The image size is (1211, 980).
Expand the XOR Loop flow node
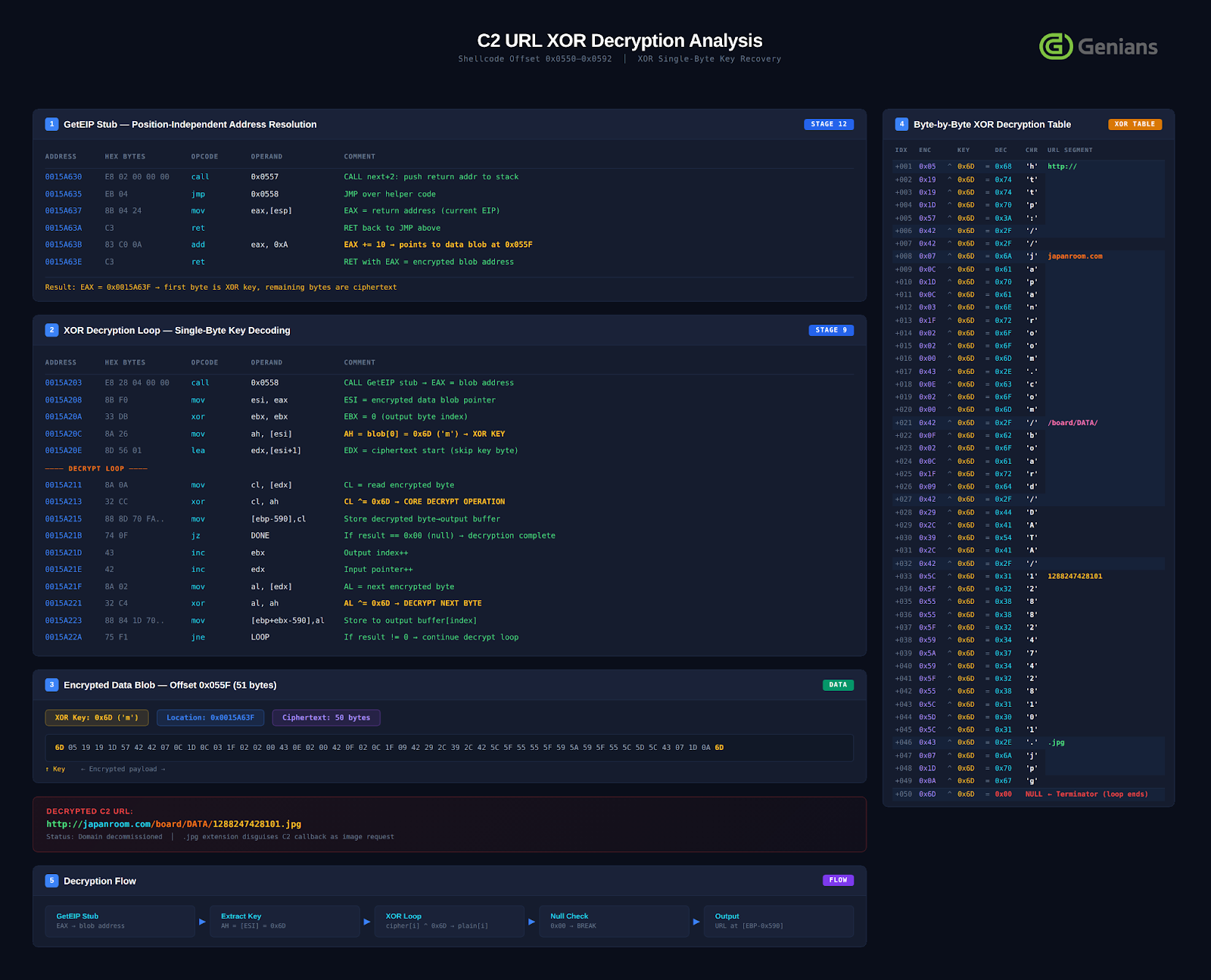pyautogui.click(x=450, y=921)
